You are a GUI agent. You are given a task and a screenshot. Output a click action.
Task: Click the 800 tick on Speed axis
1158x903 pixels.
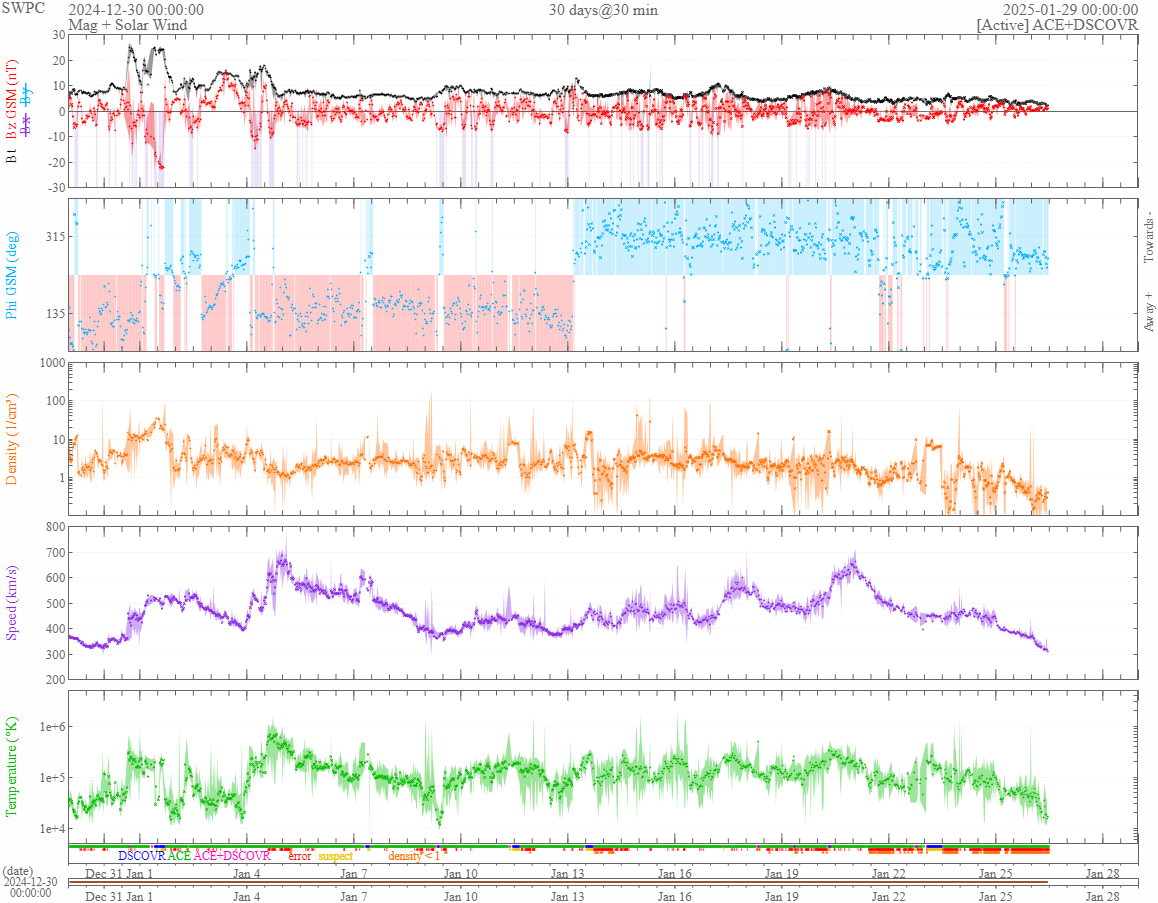click(55, 526)
